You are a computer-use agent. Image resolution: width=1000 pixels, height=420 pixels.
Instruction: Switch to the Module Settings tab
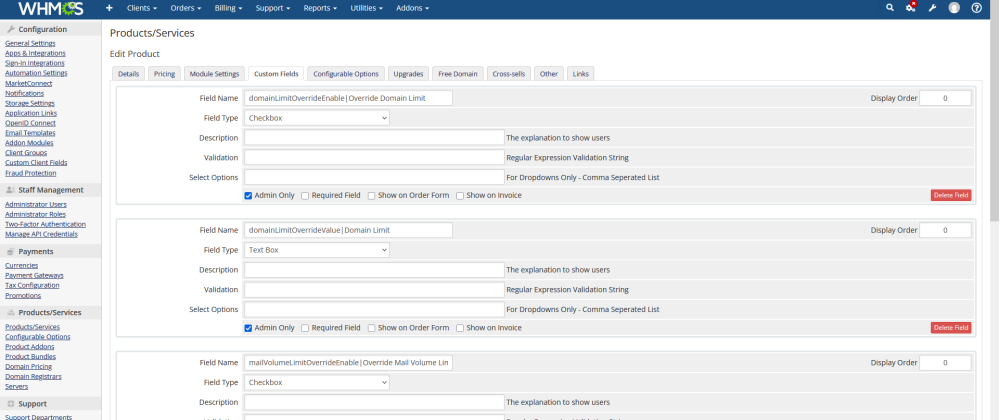pos(214,74)
